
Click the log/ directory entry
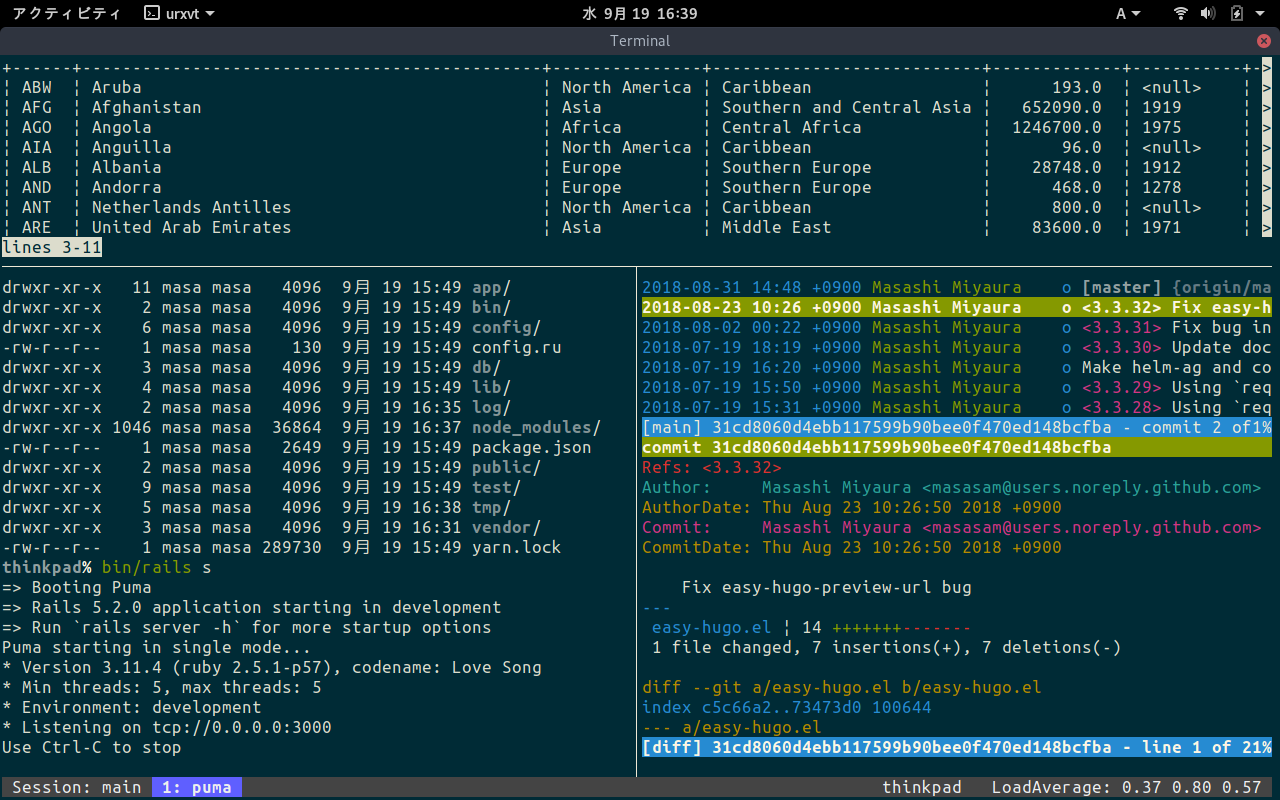point(492,407)
